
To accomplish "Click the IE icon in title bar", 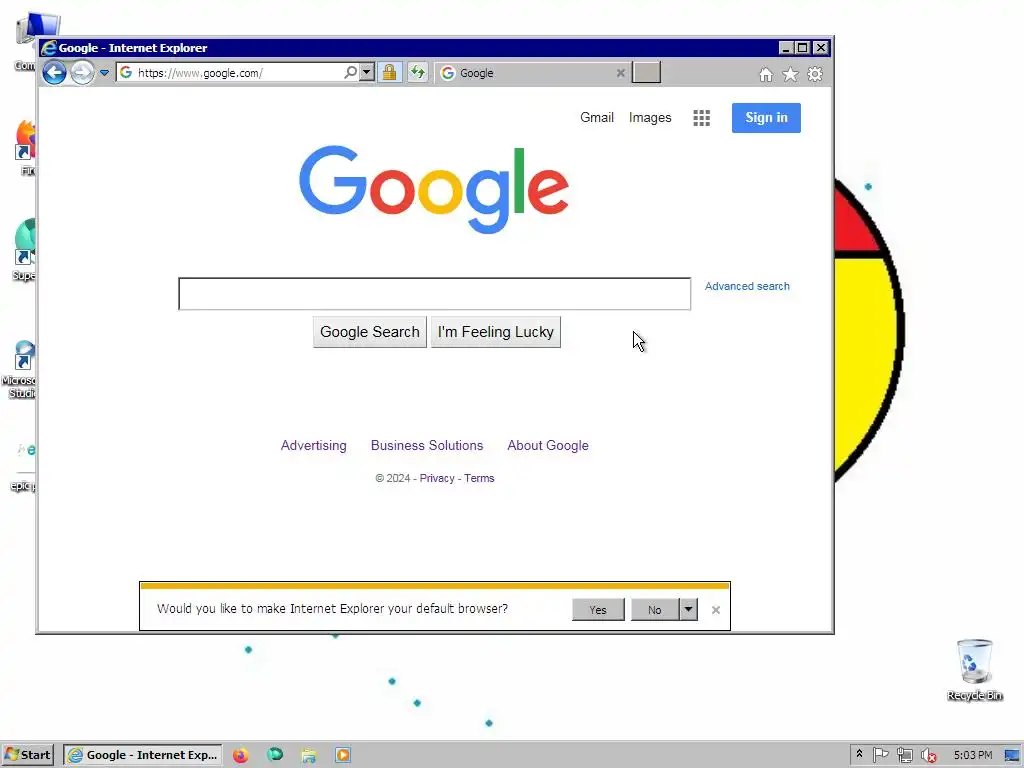I will pos(49,48).
